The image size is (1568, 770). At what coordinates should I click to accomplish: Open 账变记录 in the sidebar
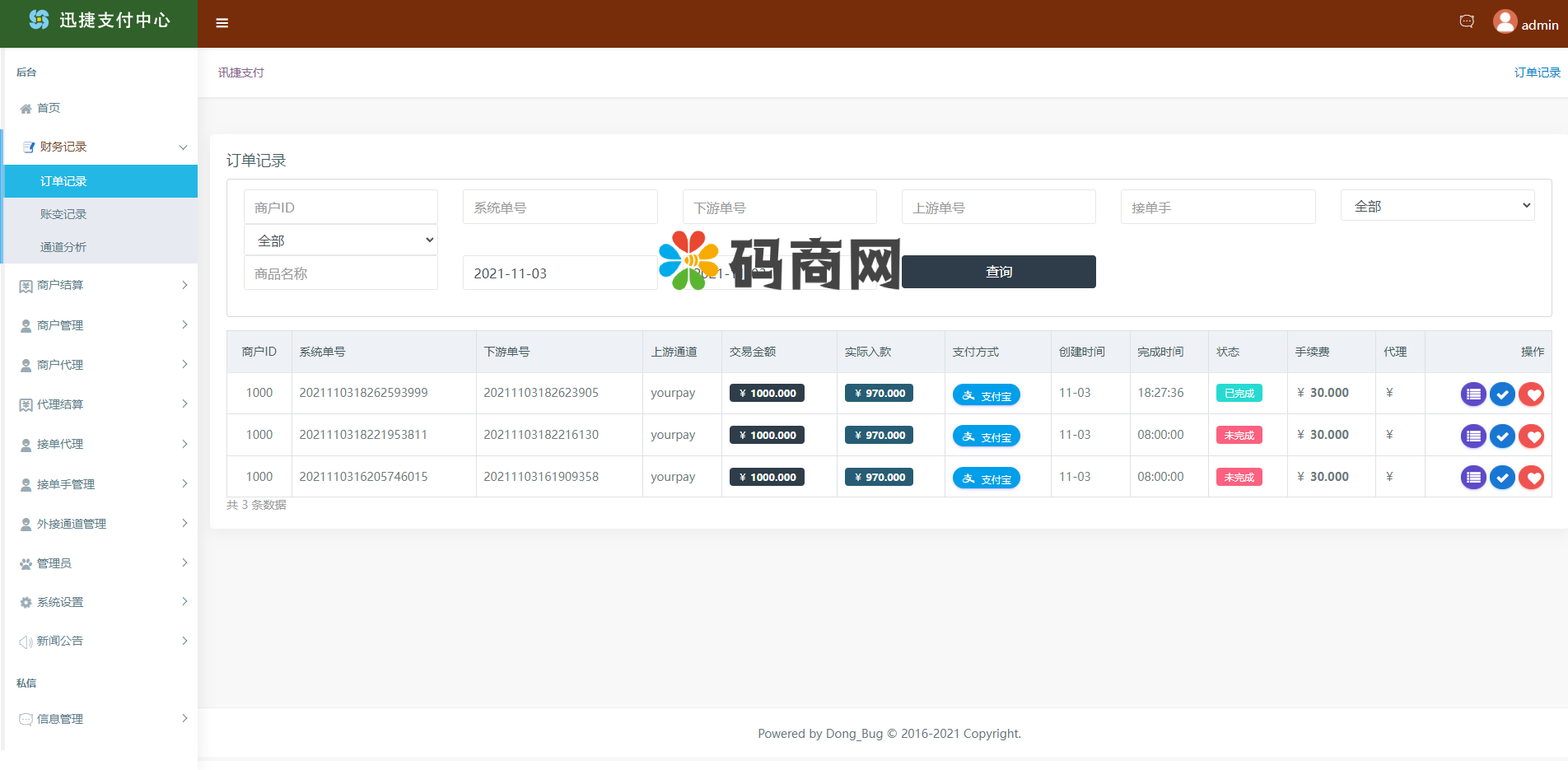[x=63, y=214]
